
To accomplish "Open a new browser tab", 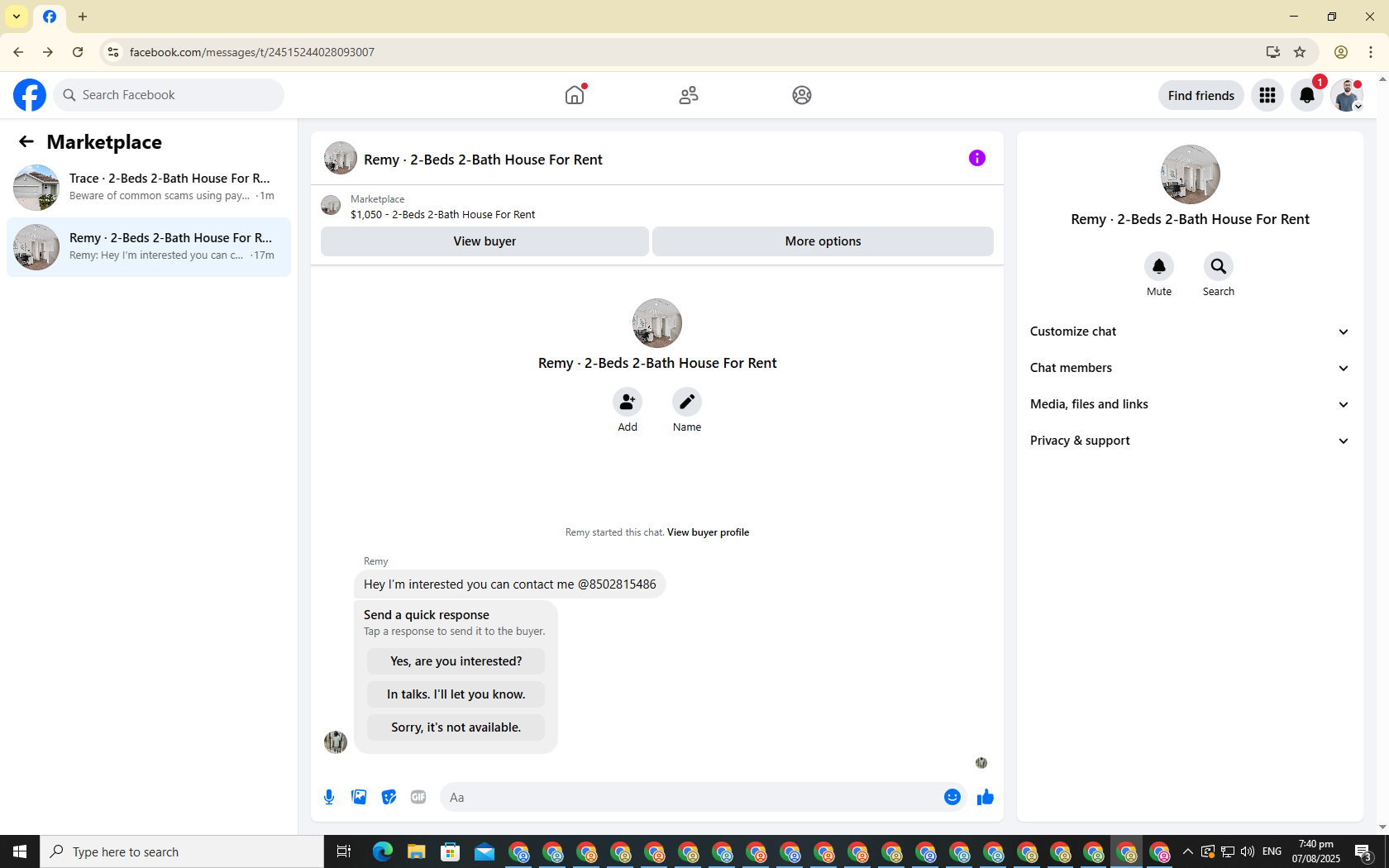I will point(83,17).
